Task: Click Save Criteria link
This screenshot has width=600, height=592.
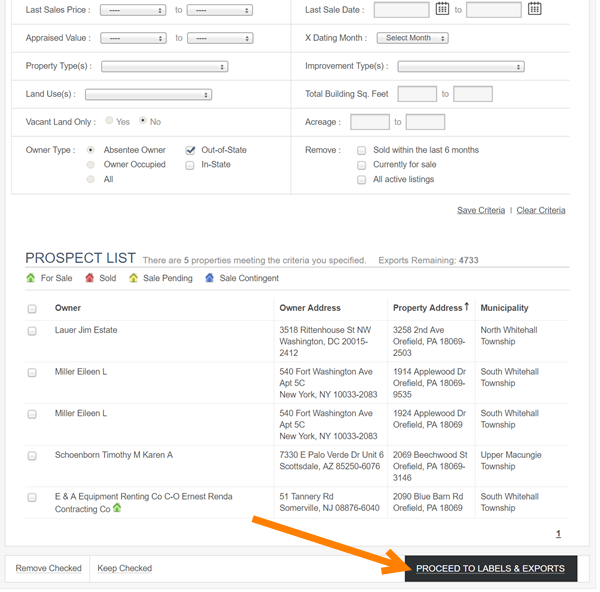Action: [x=481, y=210]
